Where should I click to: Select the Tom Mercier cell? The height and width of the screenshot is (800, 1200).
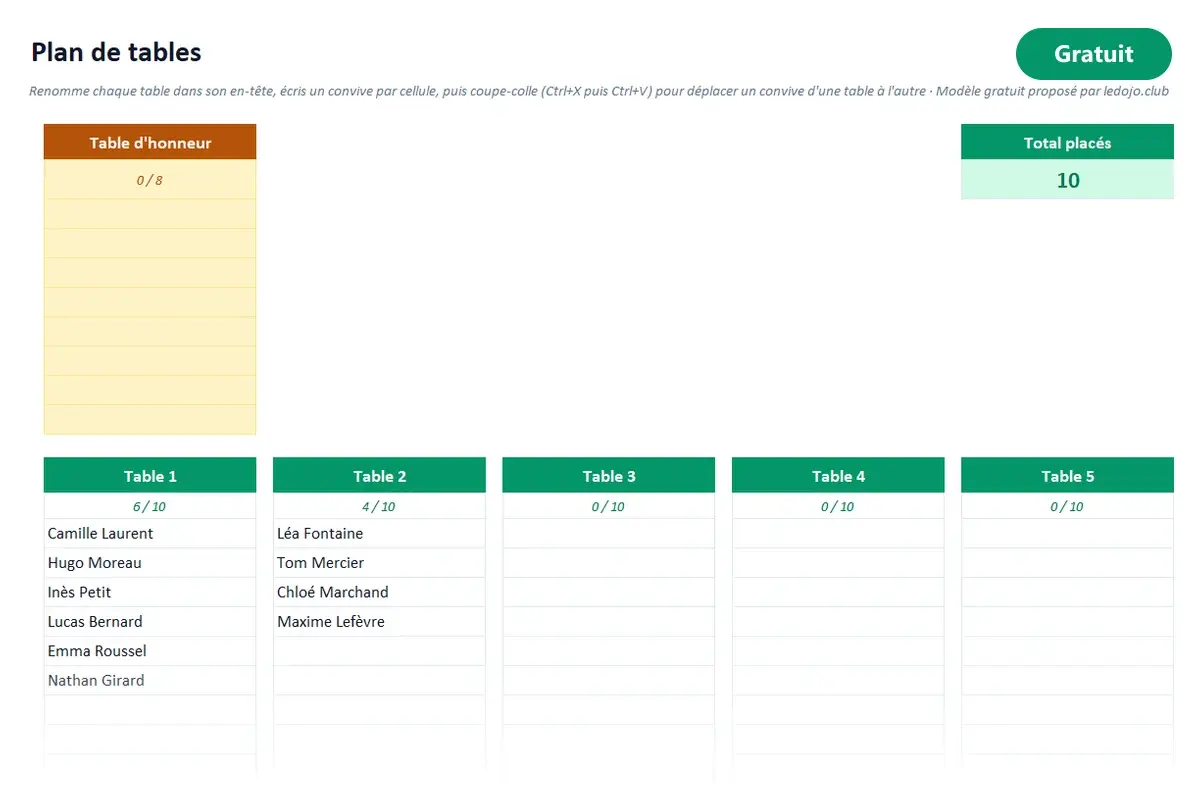click(x=379, y=563)
